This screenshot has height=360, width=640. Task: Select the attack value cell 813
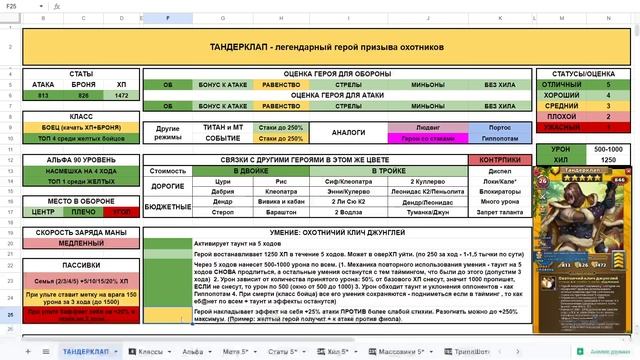click(43, 95)
